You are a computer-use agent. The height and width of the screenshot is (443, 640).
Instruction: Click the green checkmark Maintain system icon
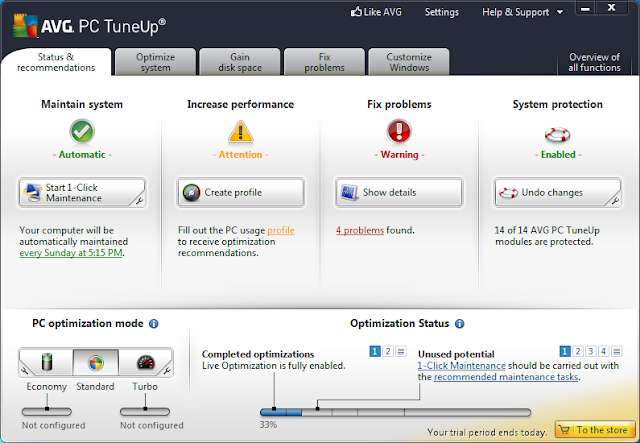tap(82, 131)
